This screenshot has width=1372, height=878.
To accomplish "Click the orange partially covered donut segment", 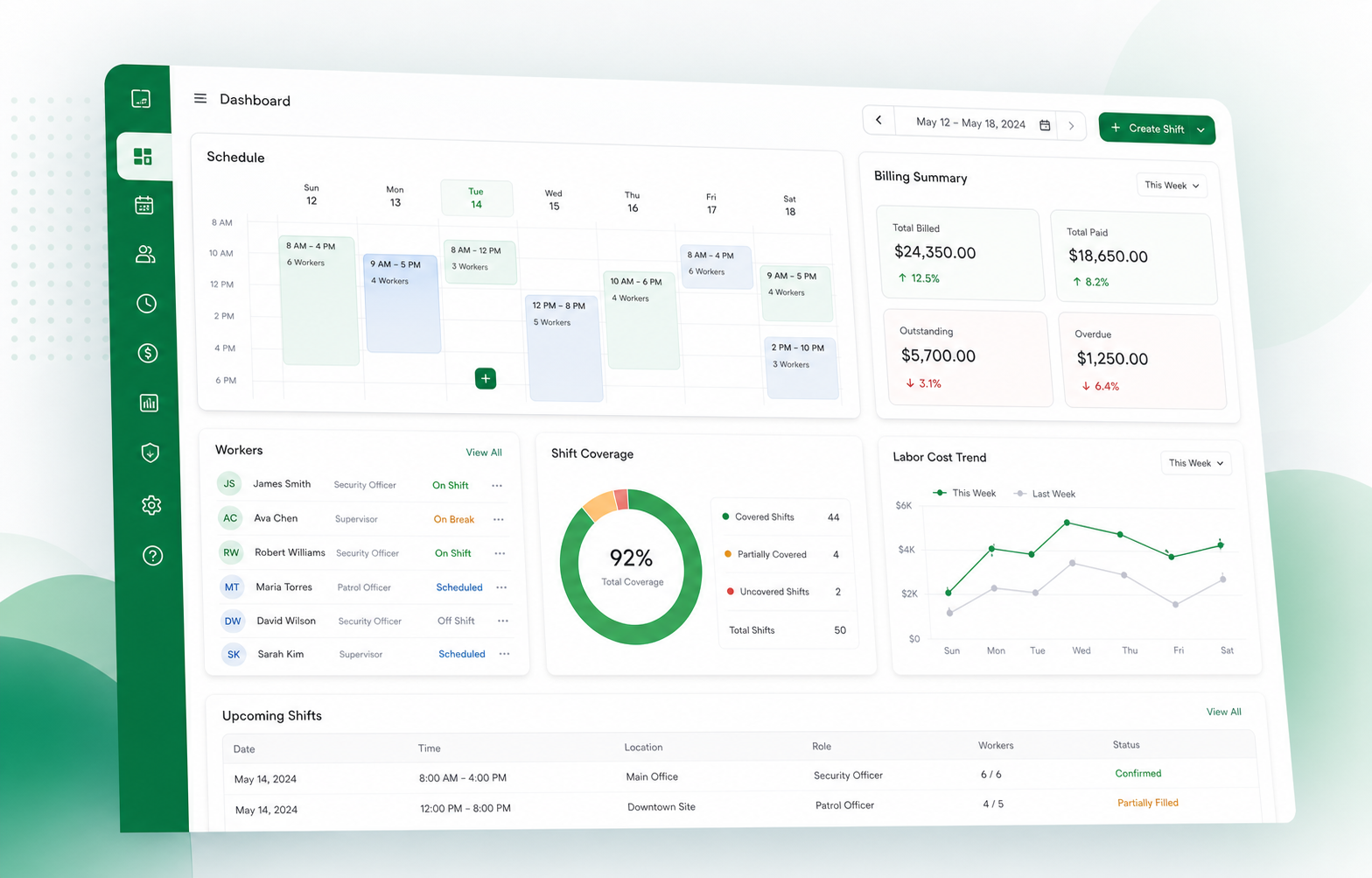I will click(599, 506).
